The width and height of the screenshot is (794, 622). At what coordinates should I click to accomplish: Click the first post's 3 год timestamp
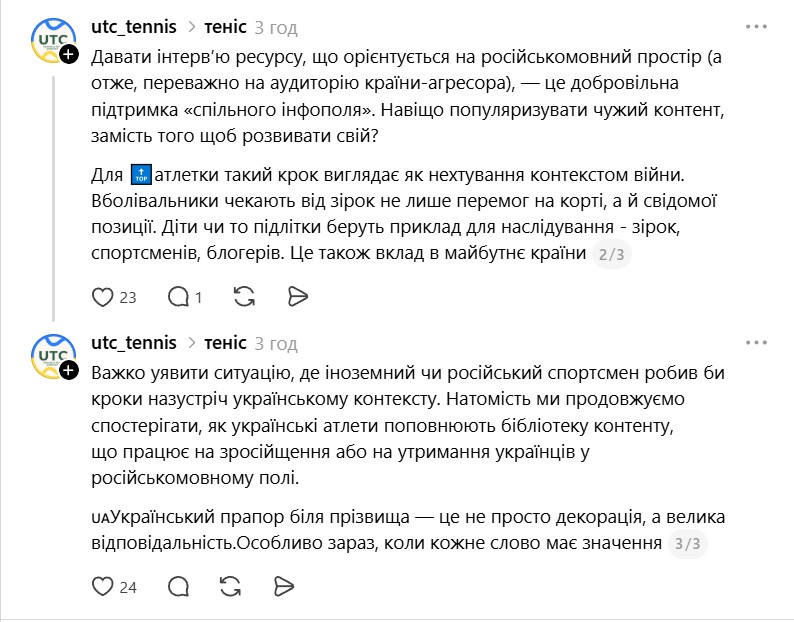276,27
